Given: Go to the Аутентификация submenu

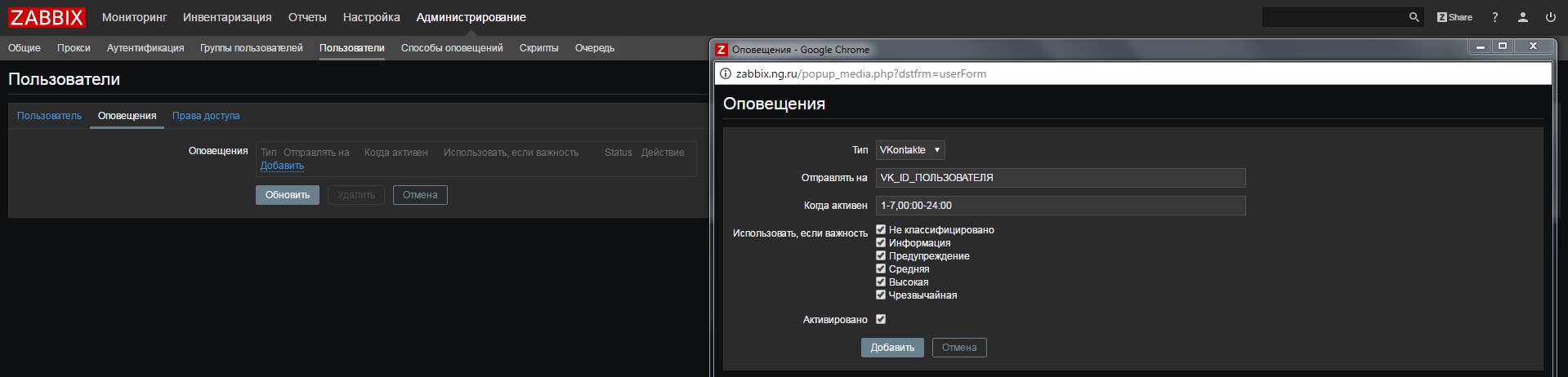Looking at the screenshot, I should 145,48.
